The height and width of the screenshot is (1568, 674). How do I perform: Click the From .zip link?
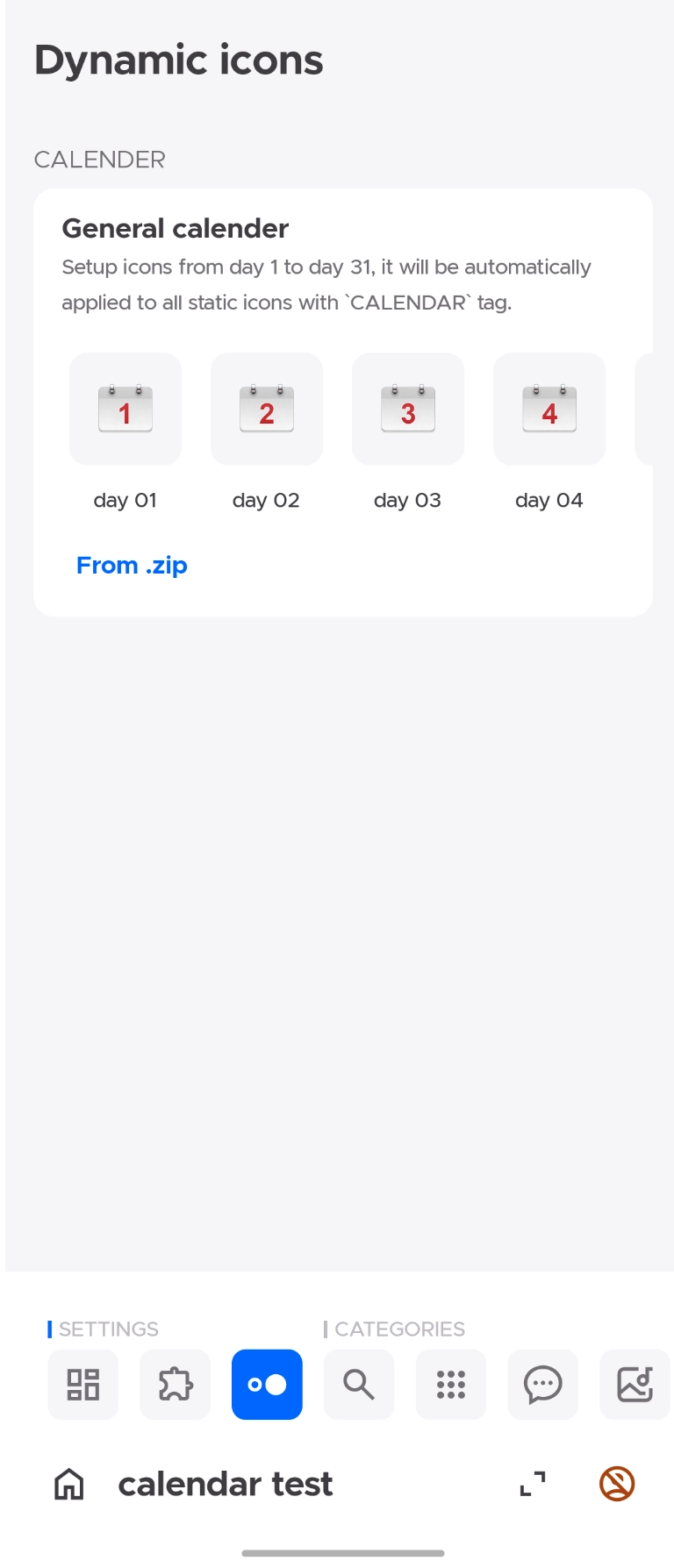pos(132,566)
